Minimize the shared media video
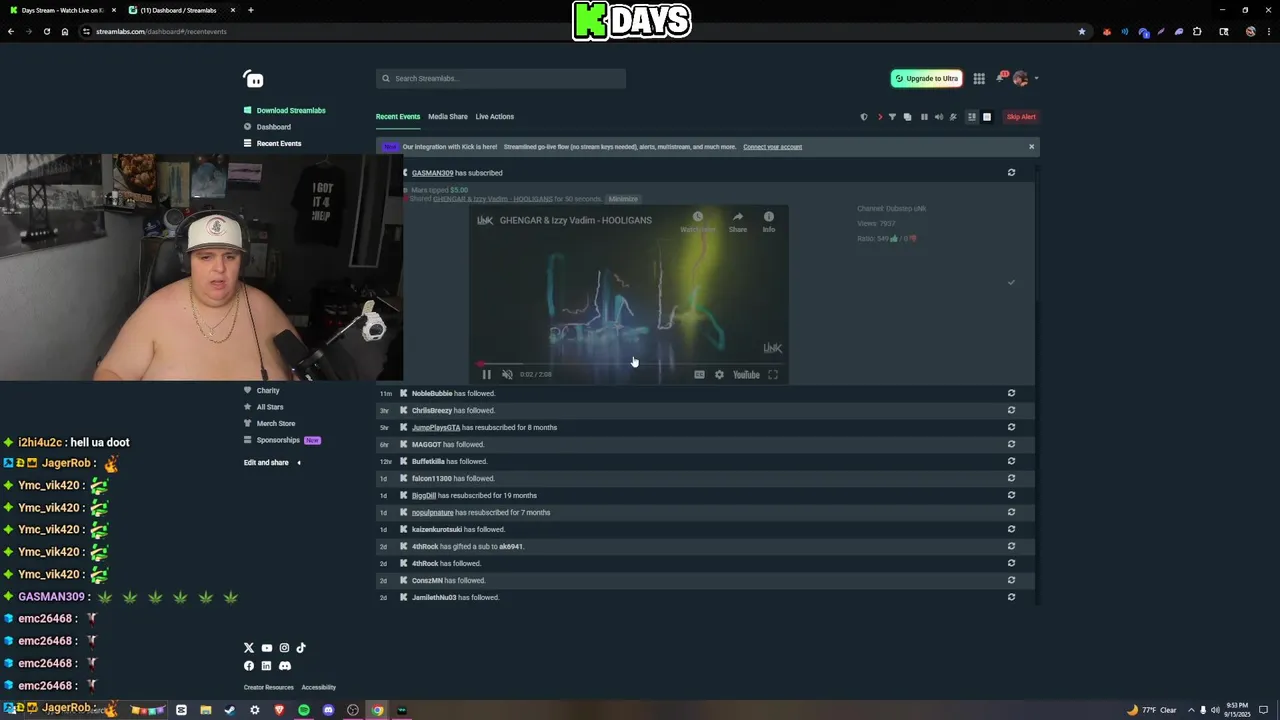This screenshot has width=1280, height=720. pos(623,199)
